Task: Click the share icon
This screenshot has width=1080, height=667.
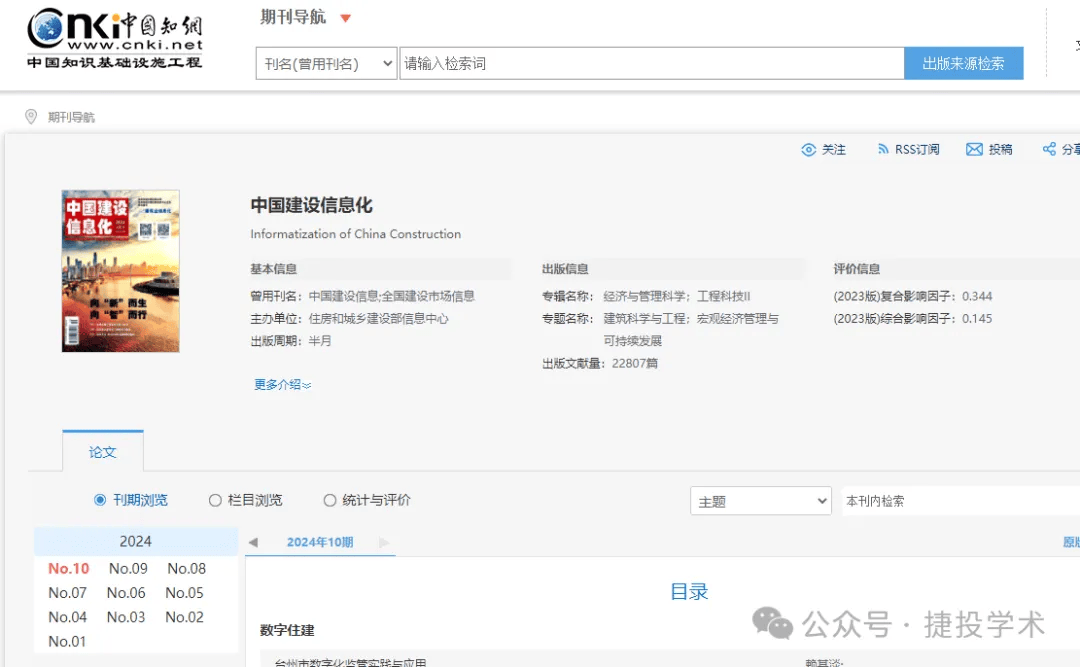Action: tap(1049, 149)
